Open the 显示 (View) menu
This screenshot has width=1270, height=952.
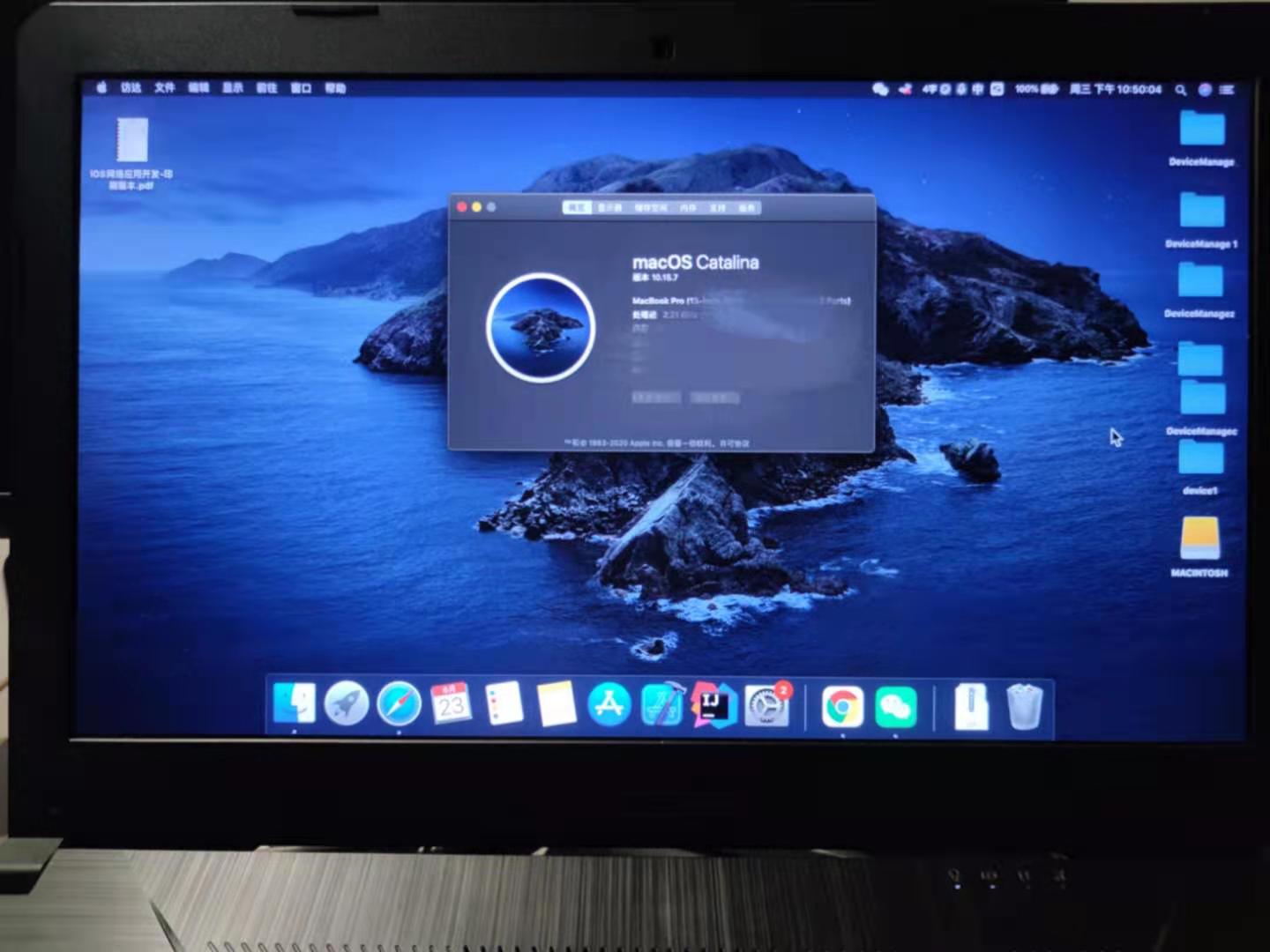click(x=232, y=88)
